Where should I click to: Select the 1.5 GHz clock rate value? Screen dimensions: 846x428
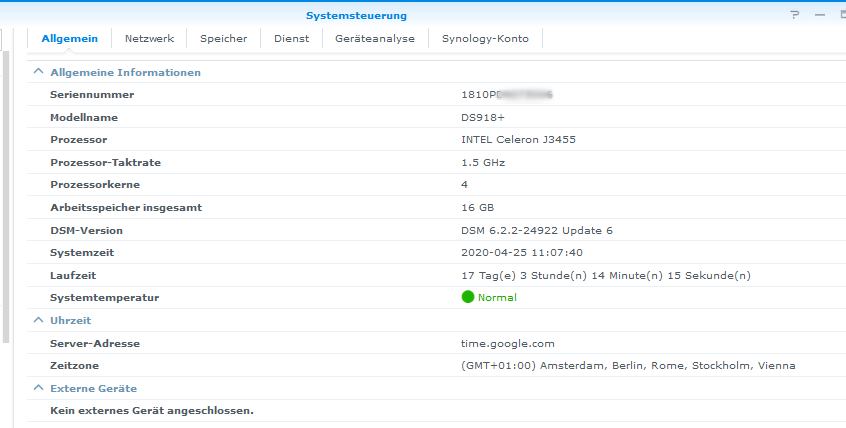coord(483,162)
